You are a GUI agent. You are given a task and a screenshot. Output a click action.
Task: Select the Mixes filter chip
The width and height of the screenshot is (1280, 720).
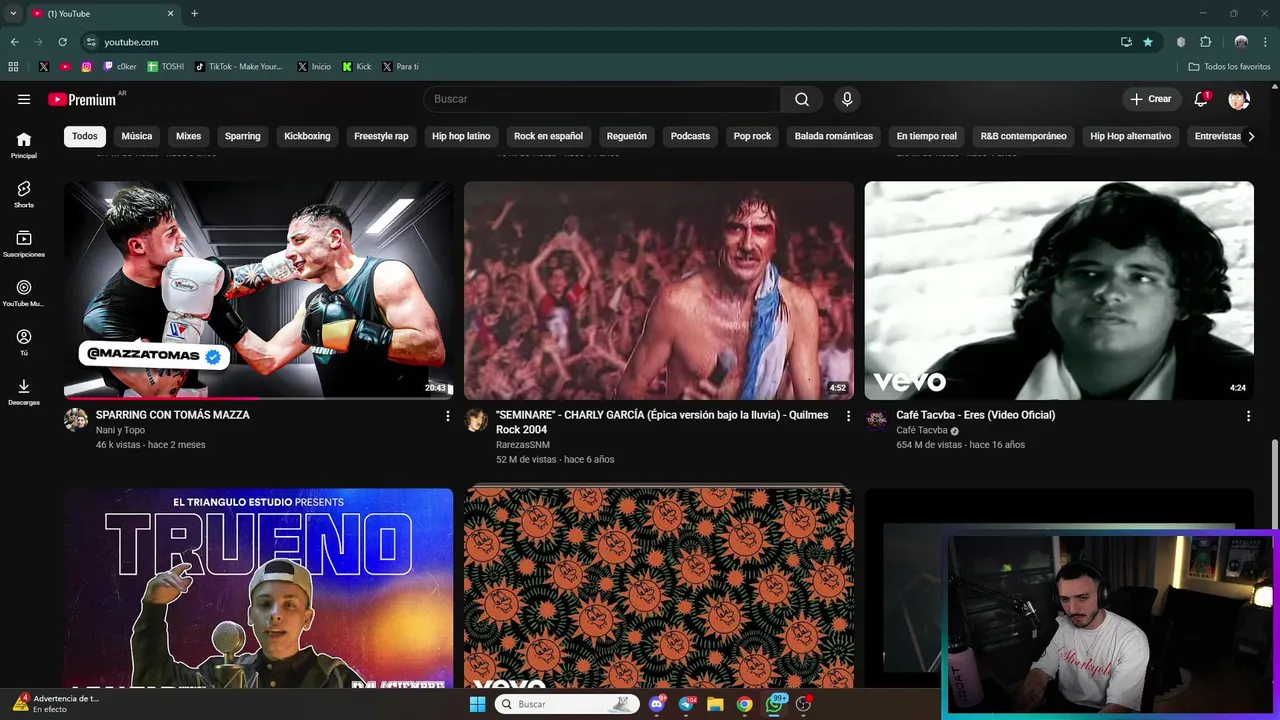point(188,136)
